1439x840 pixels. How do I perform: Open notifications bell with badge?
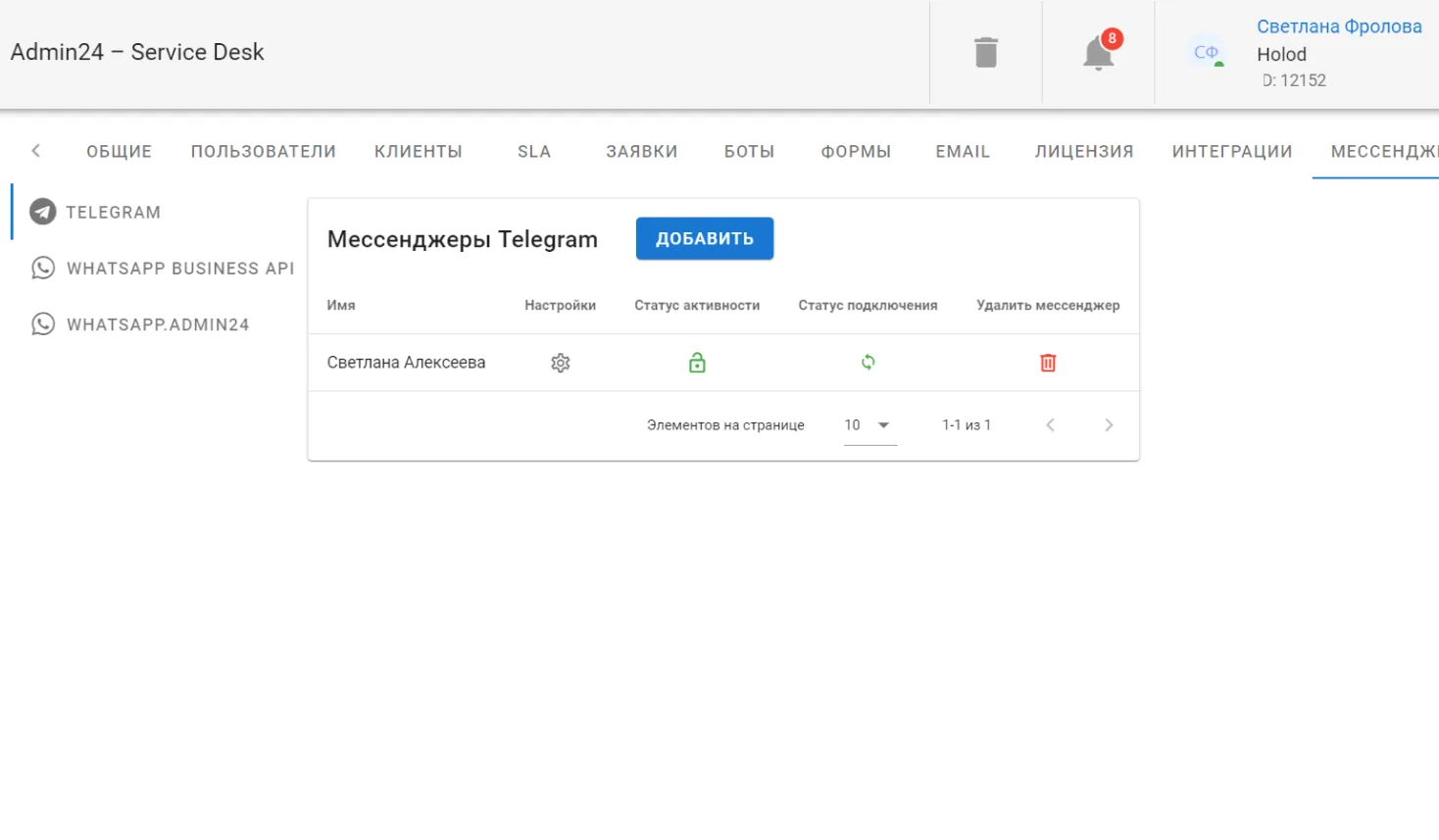coord(1099,52)
